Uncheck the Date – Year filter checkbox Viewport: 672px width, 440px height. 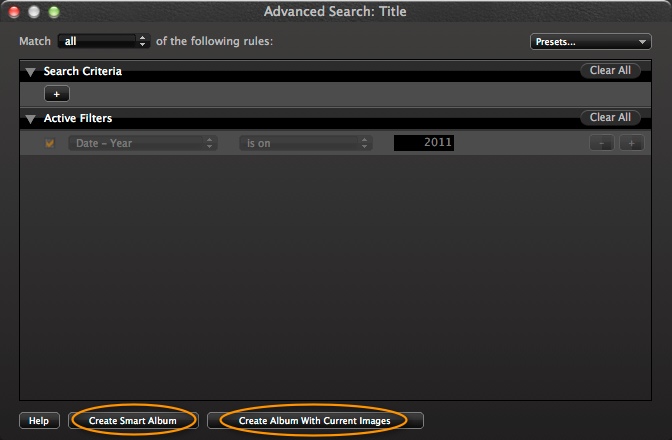[50, 143]
